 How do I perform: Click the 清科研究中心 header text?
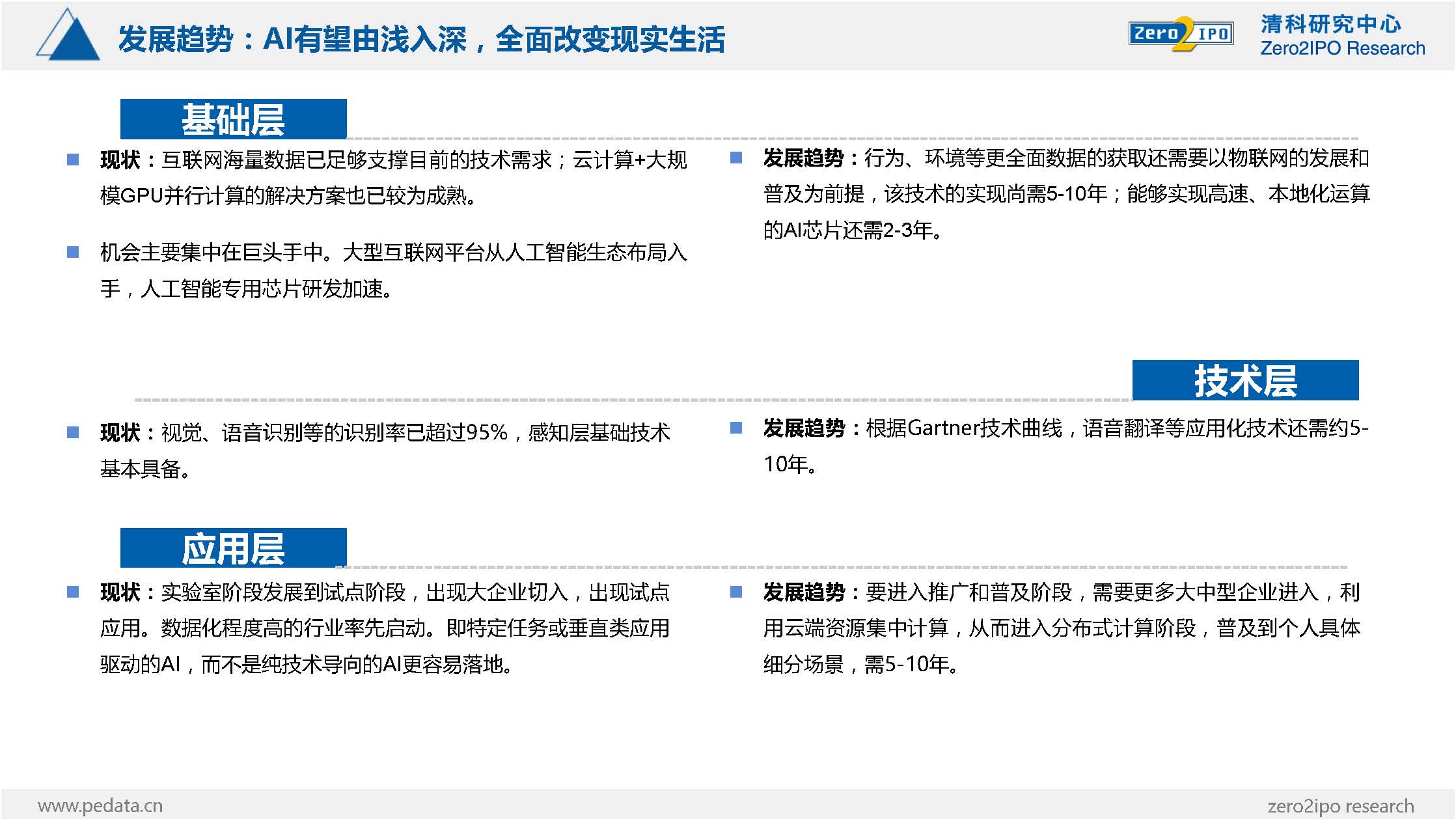1330,24
